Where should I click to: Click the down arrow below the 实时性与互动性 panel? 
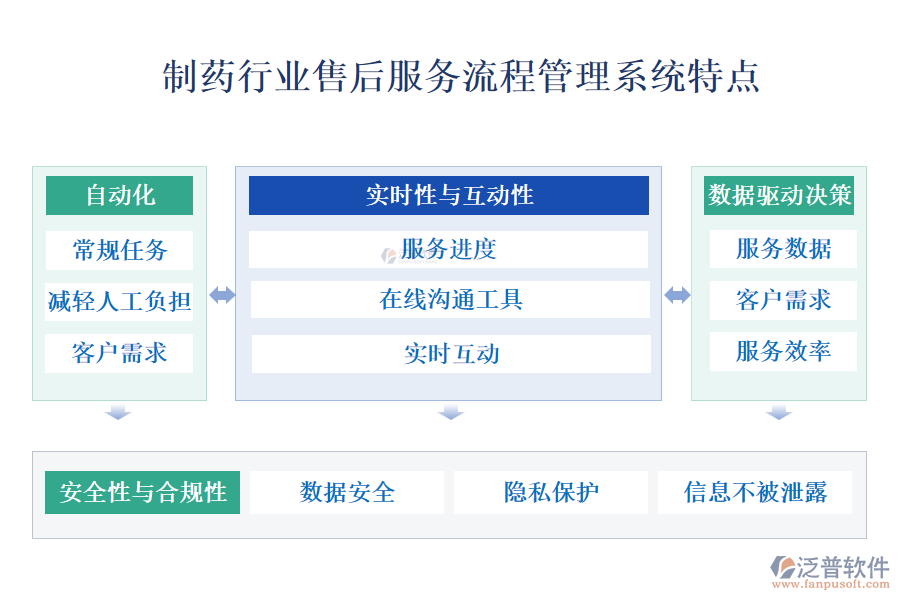click(x=450, y=412)
